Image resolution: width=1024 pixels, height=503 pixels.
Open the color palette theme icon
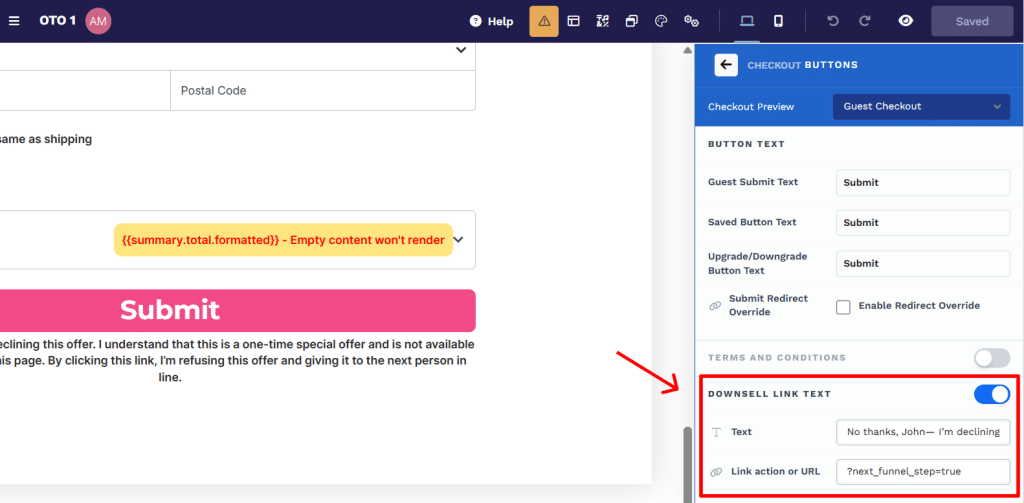point(661,21)
